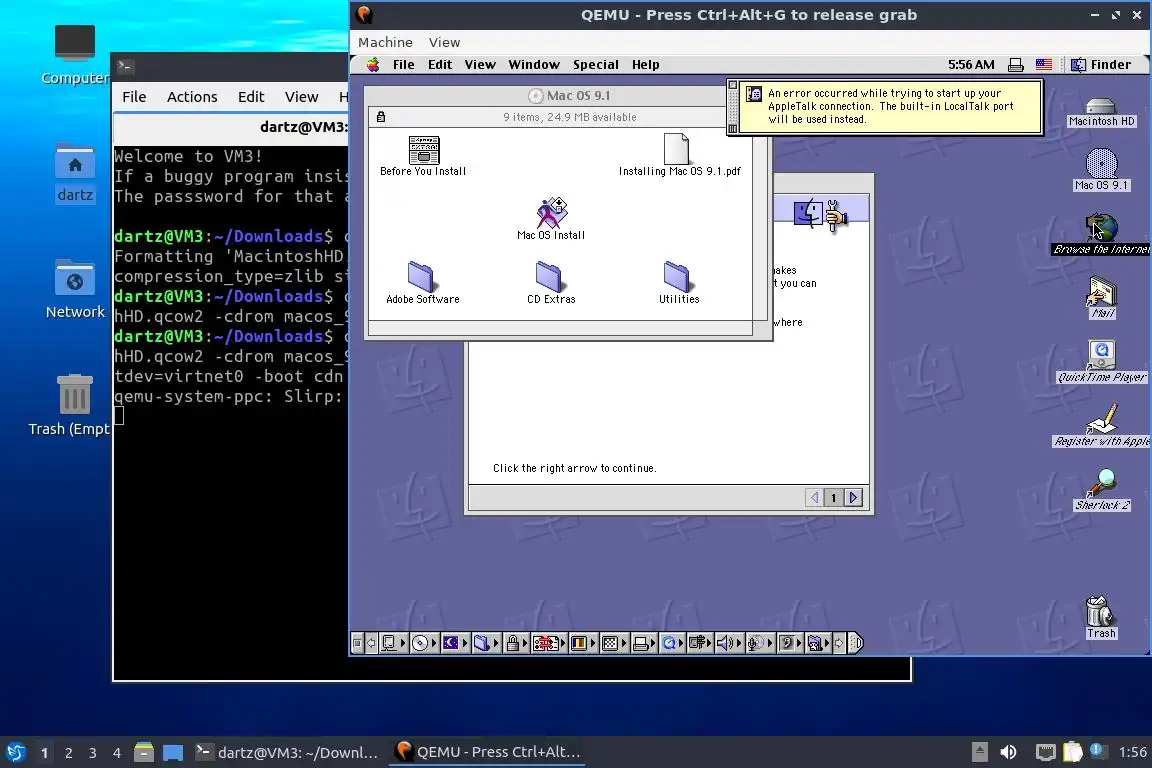Click the Network icon on the Linux desktop
This screenshot has width=1152, height=768.
pos(75,289)
